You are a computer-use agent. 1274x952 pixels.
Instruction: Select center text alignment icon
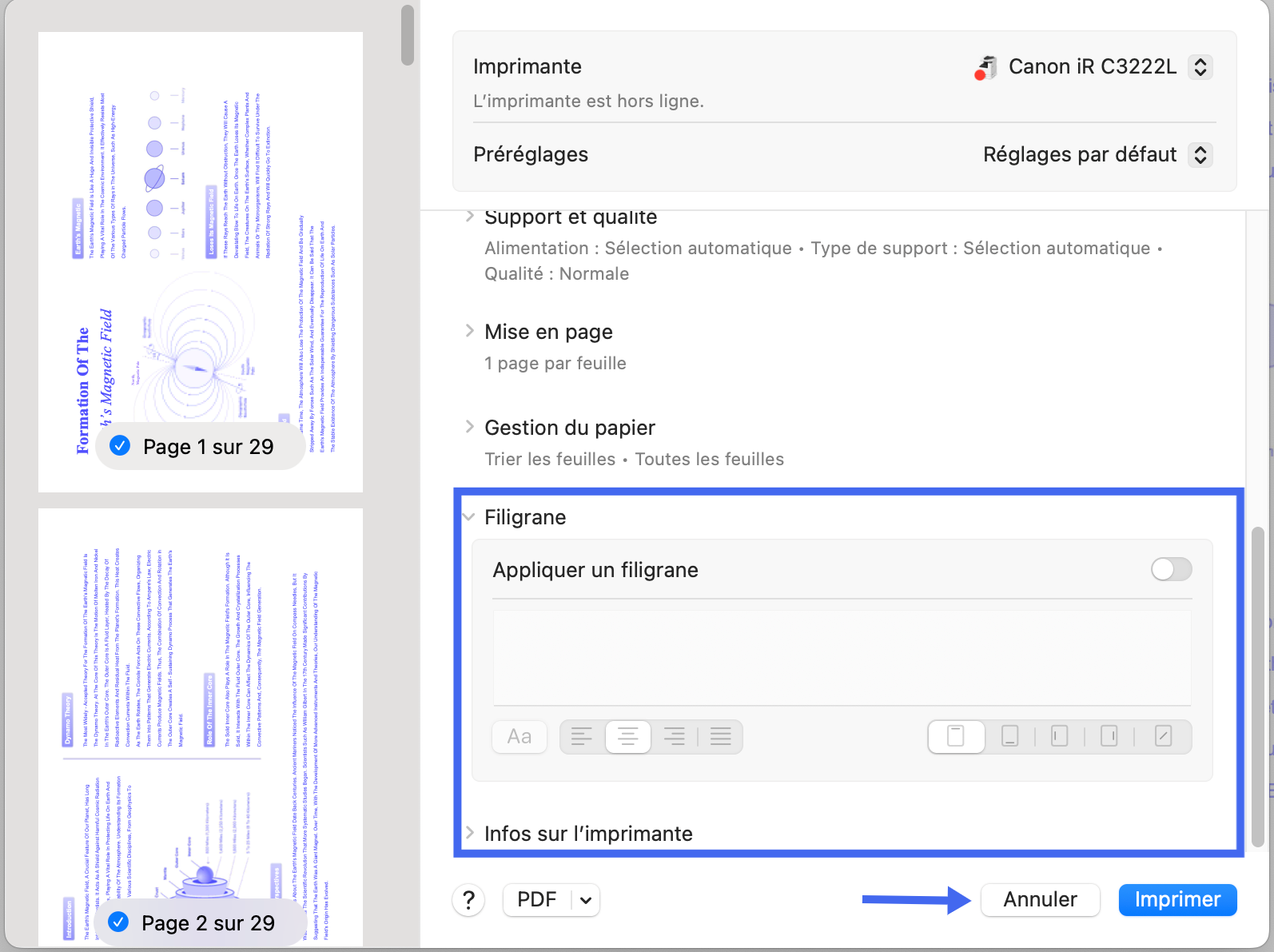point(628,736)
